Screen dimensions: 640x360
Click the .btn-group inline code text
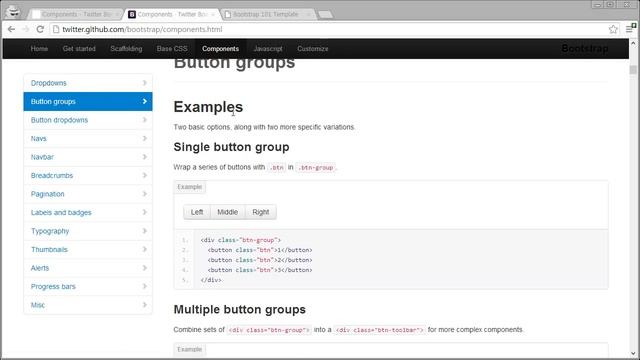tap(316, 167)
